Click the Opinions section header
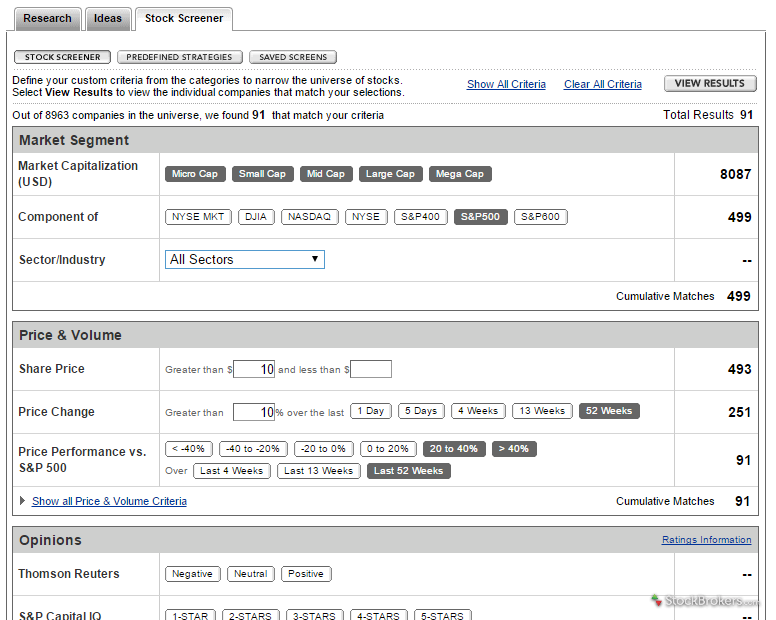The width and height of the screenshot is (776, 620). click(385, 540)
